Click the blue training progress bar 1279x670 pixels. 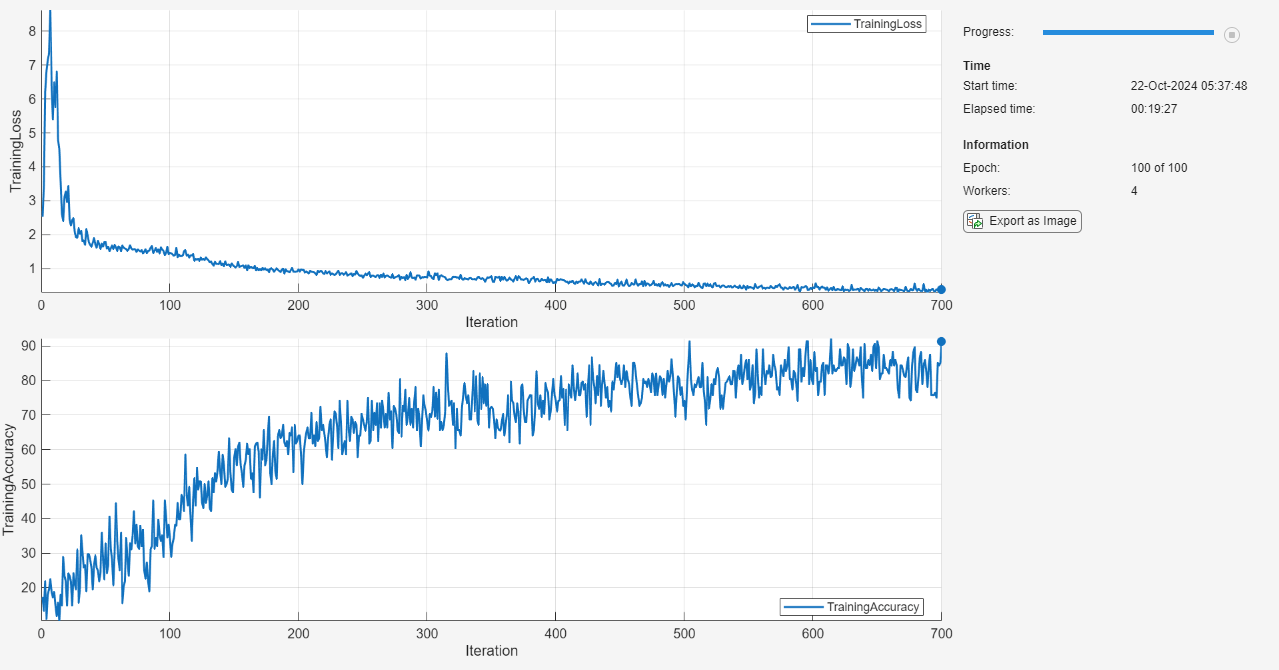1128,33
